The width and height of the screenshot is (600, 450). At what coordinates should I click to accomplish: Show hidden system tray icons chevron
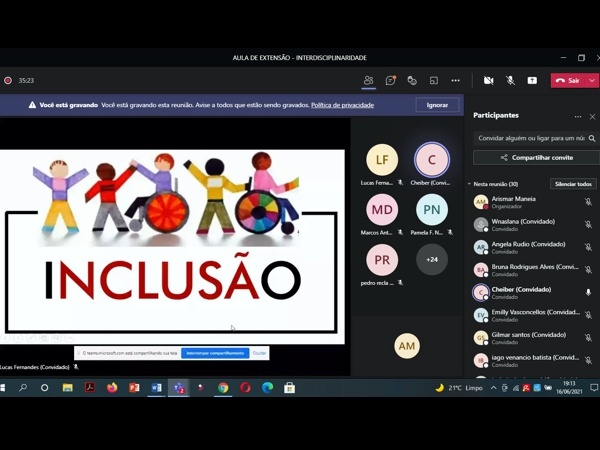(x=494, y=388)
